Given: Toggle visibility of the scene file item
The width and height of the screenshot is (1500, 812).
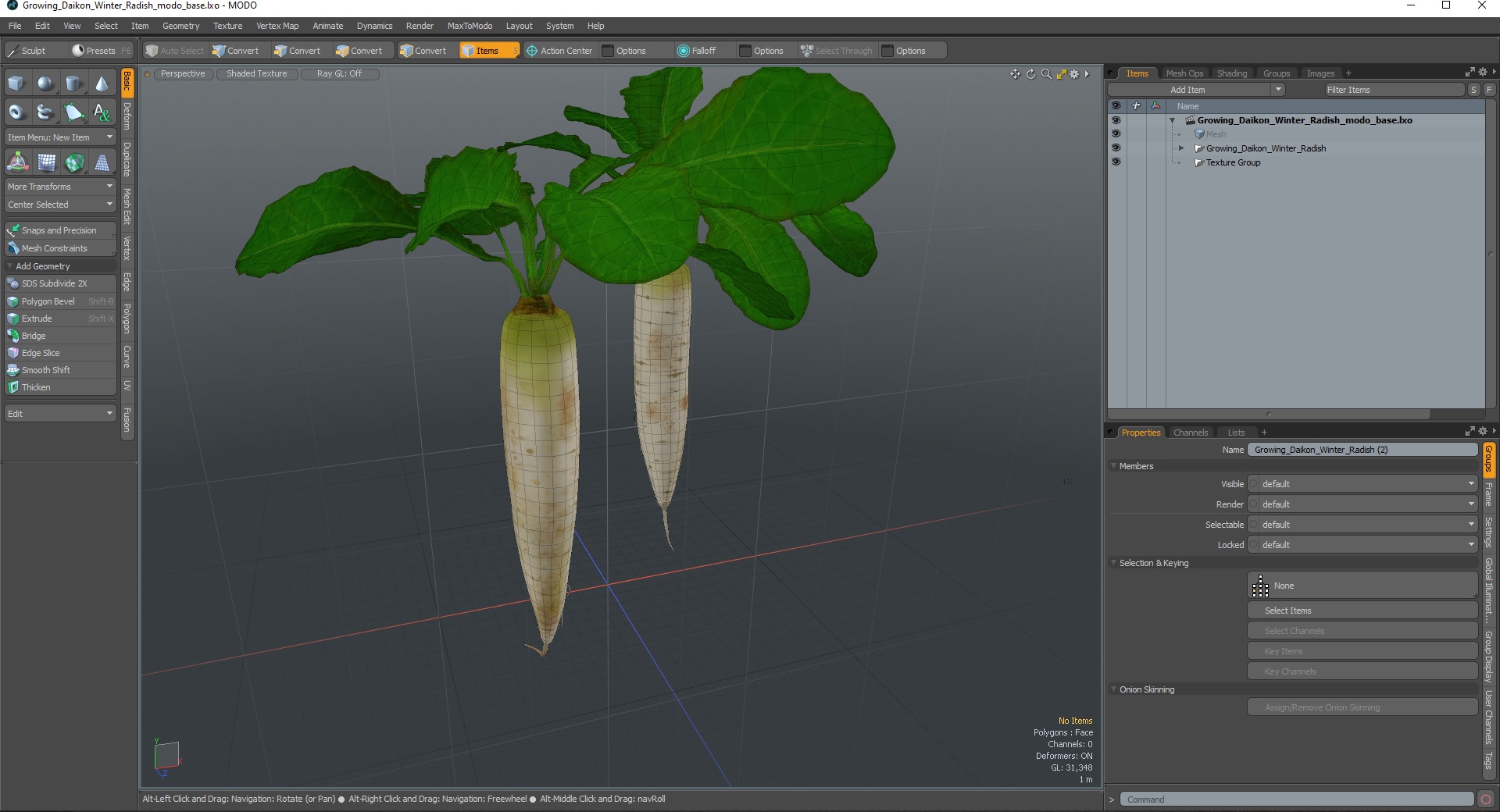Looking at the screenshot, I should pyautogui.click(x=1116, y=120).
